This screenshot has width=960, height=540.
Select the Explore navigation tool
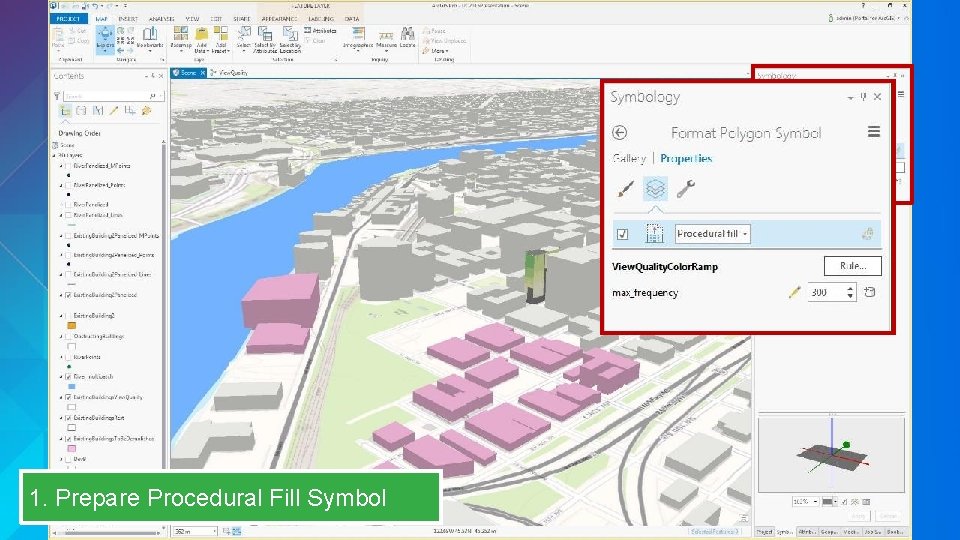pyautogui.click(x=105, y=38)
